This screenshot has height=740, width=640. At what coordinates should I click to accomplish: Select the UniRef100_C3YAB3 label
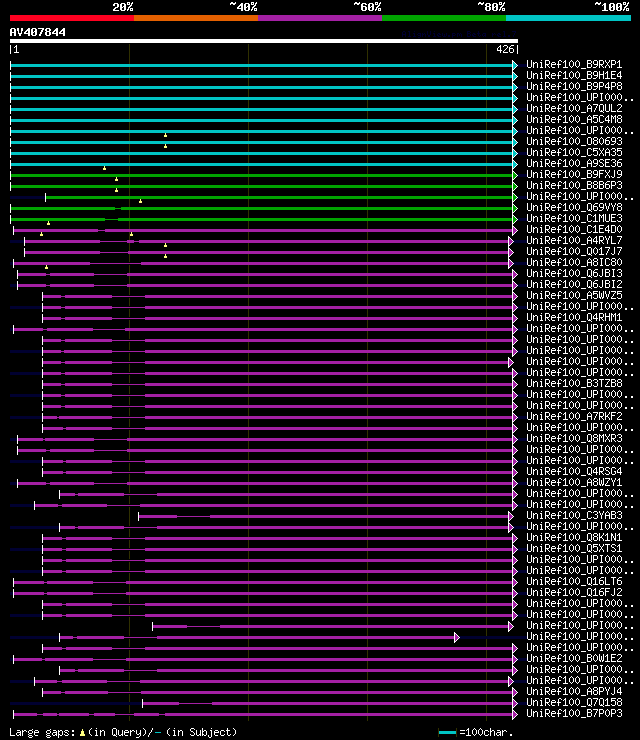574,515
